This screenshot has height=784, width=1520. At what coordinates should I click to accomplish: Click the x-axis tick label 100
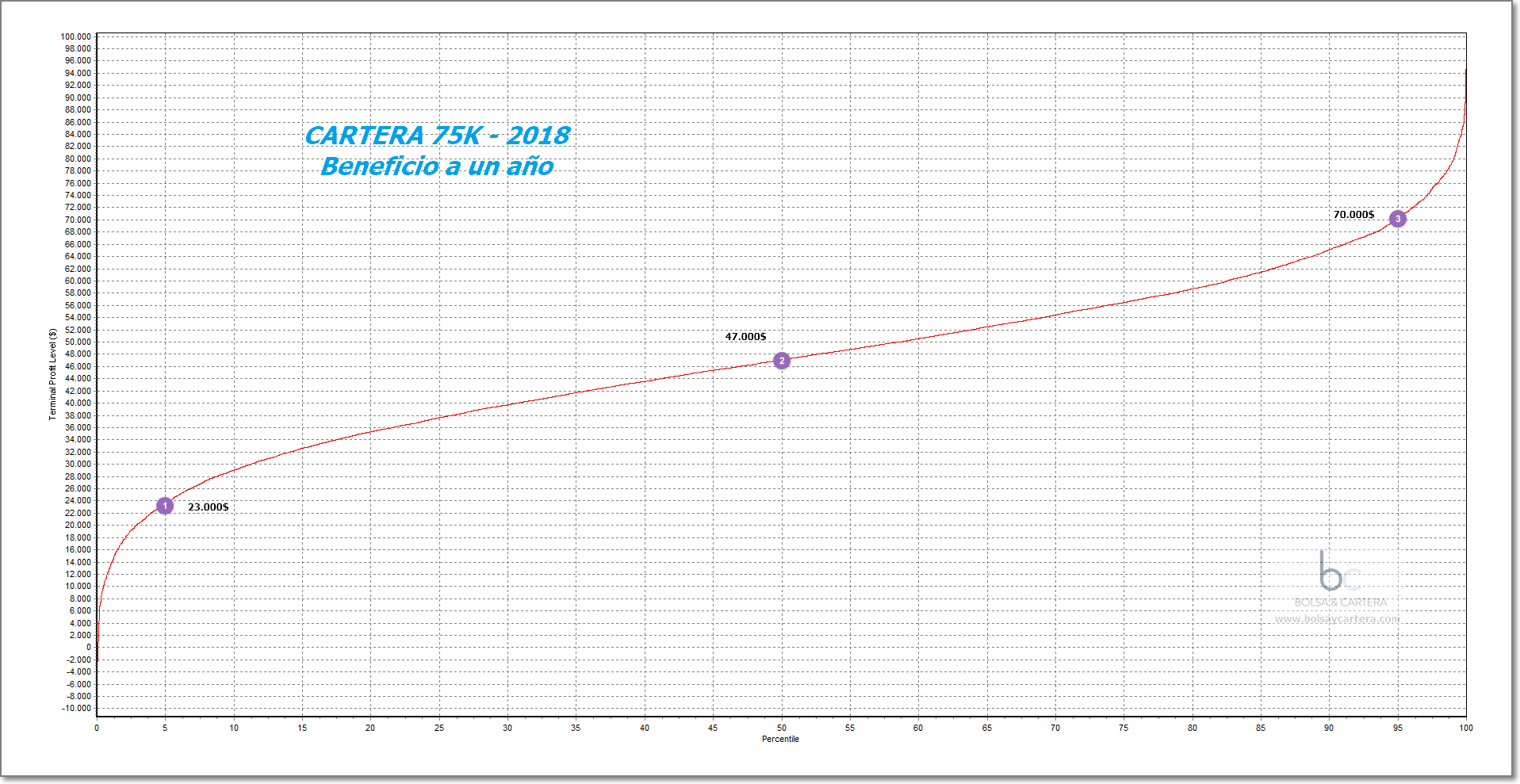coord(1466,728)
